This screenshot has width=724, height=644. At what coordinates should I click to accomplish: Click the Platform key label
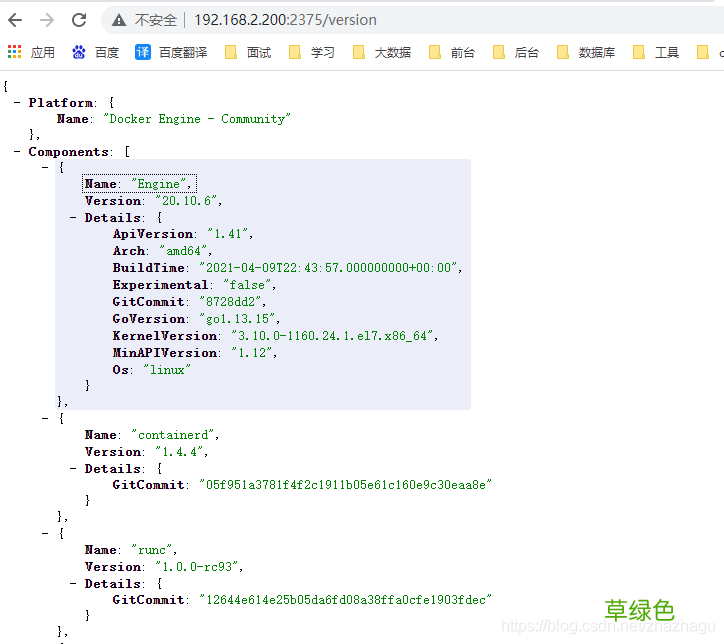tap(60, 102)
